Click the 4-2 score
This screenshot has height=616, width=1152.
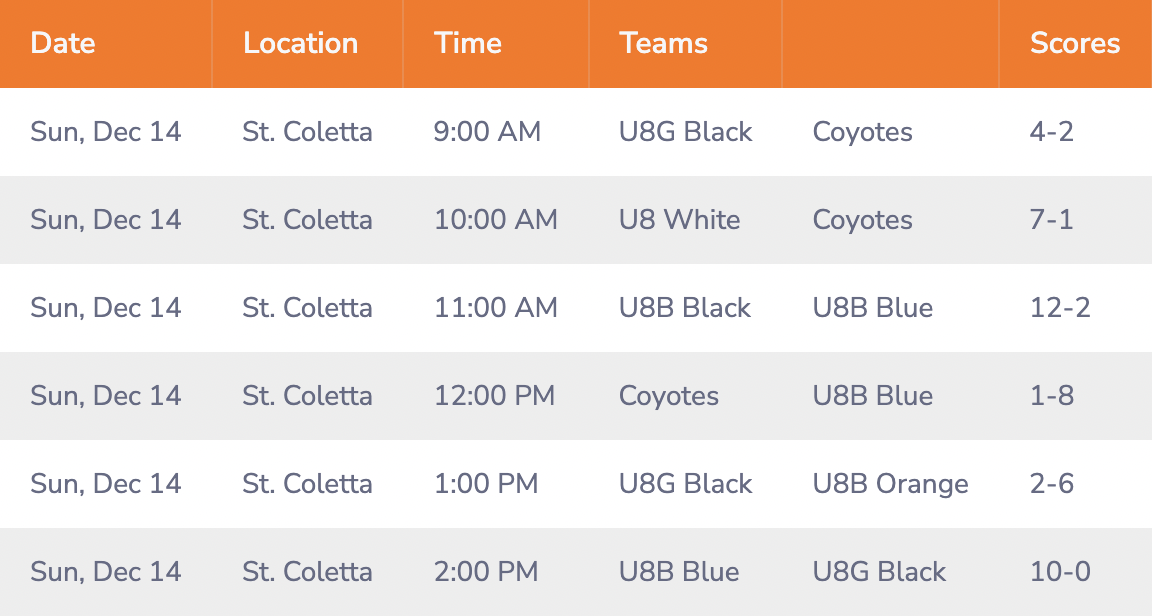click(x=1052, y=132)
